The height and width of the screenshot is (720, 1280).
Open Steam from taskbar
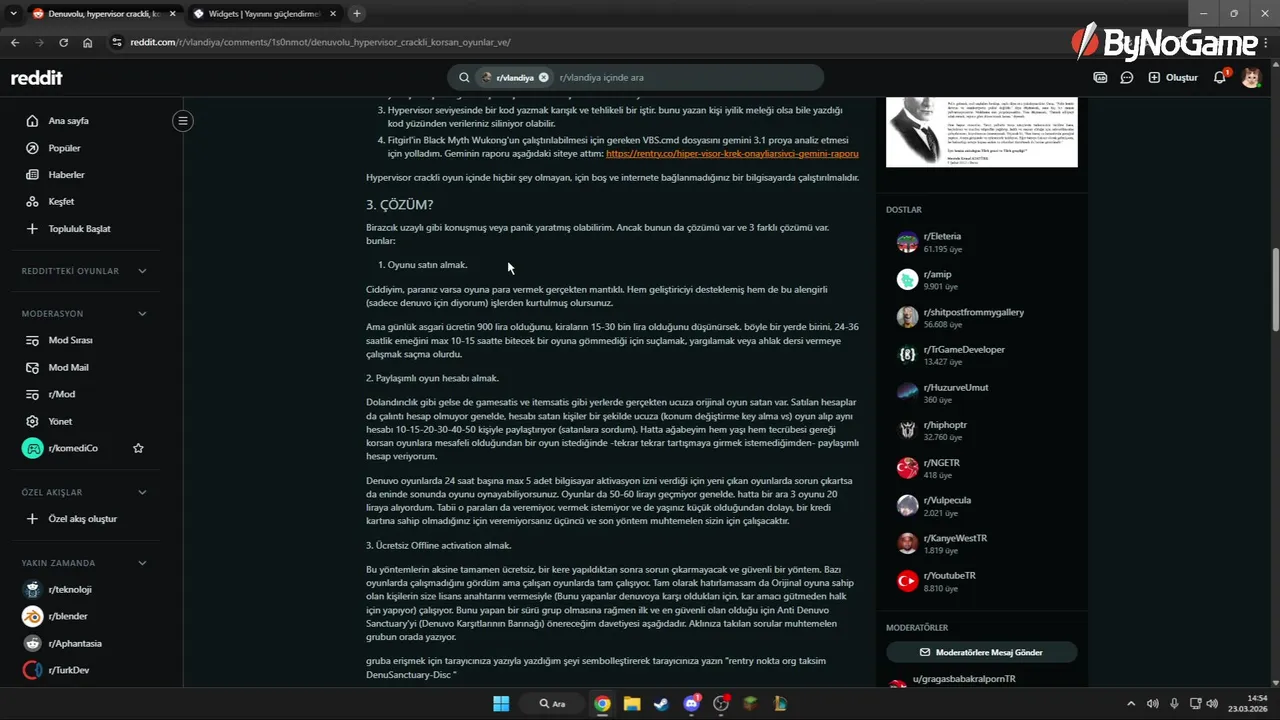coord(661,703)
